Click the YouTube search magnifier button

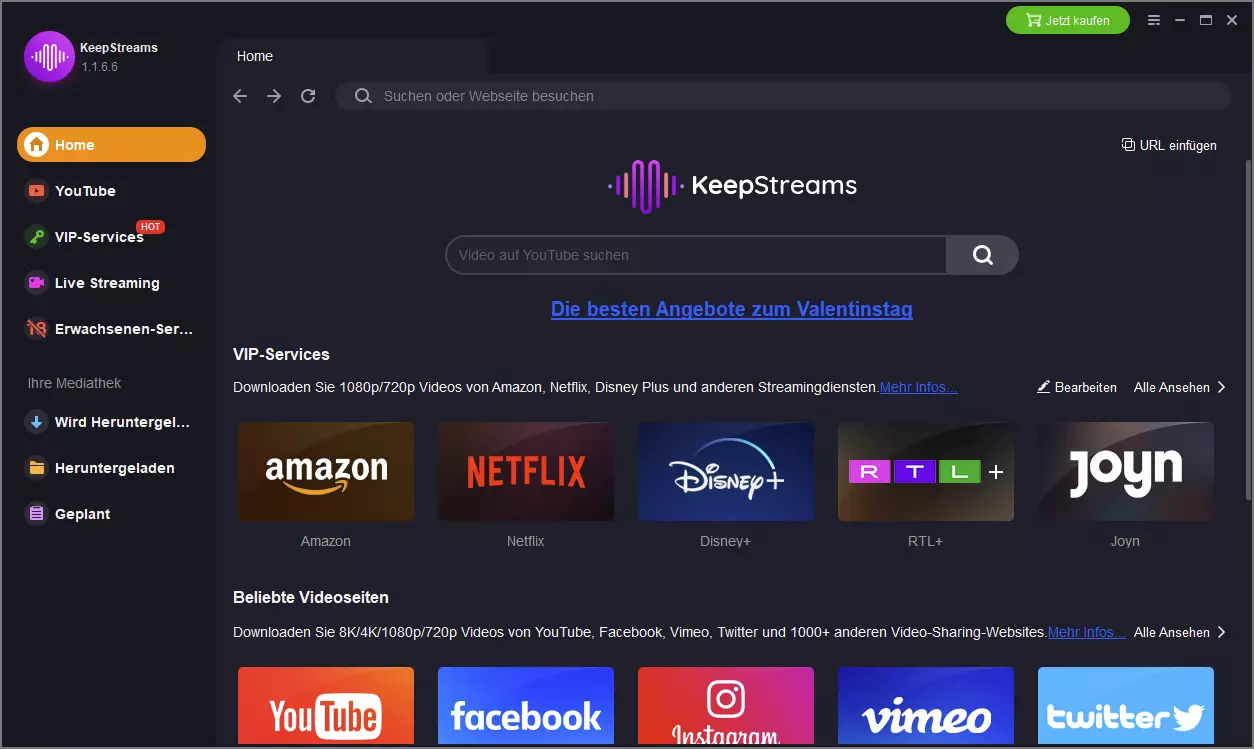(982, 255)
